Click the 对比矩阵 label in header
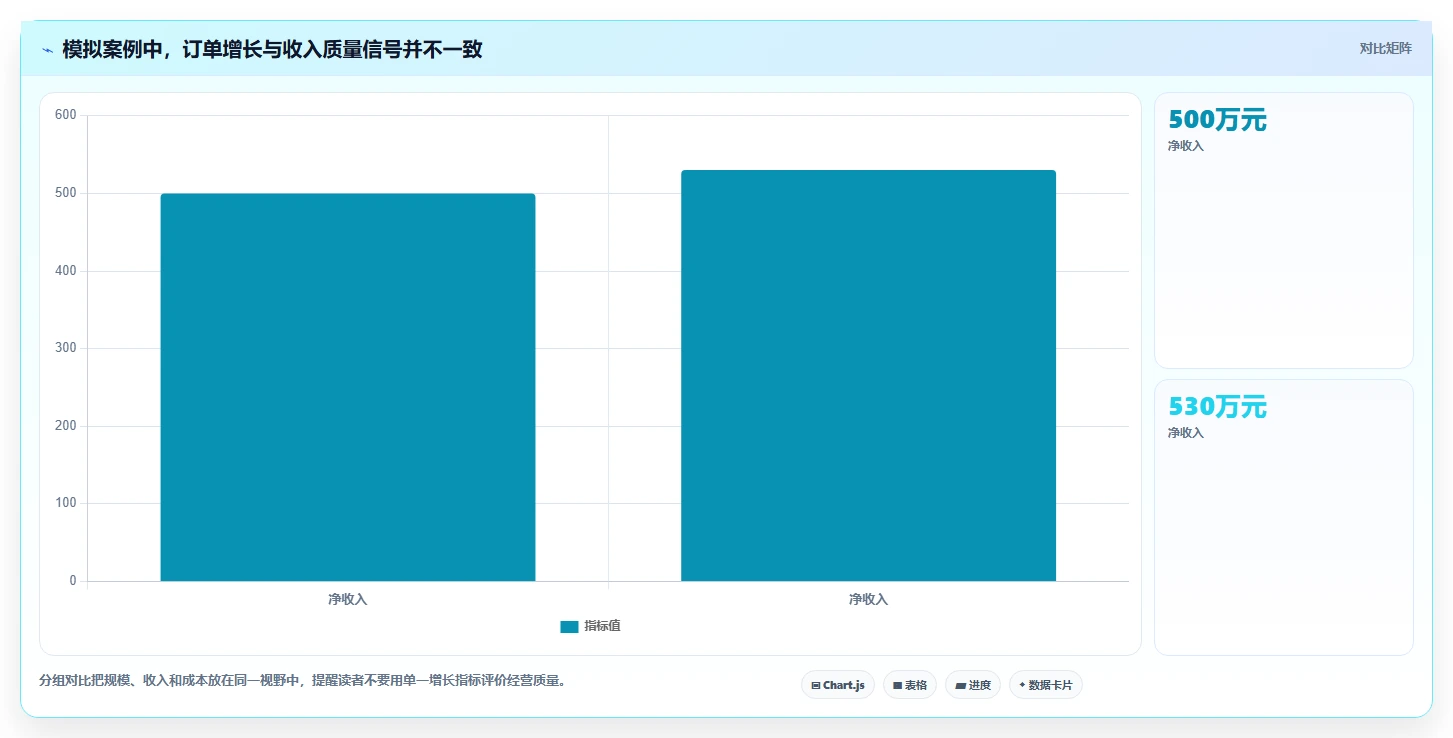 point(1386,48)
